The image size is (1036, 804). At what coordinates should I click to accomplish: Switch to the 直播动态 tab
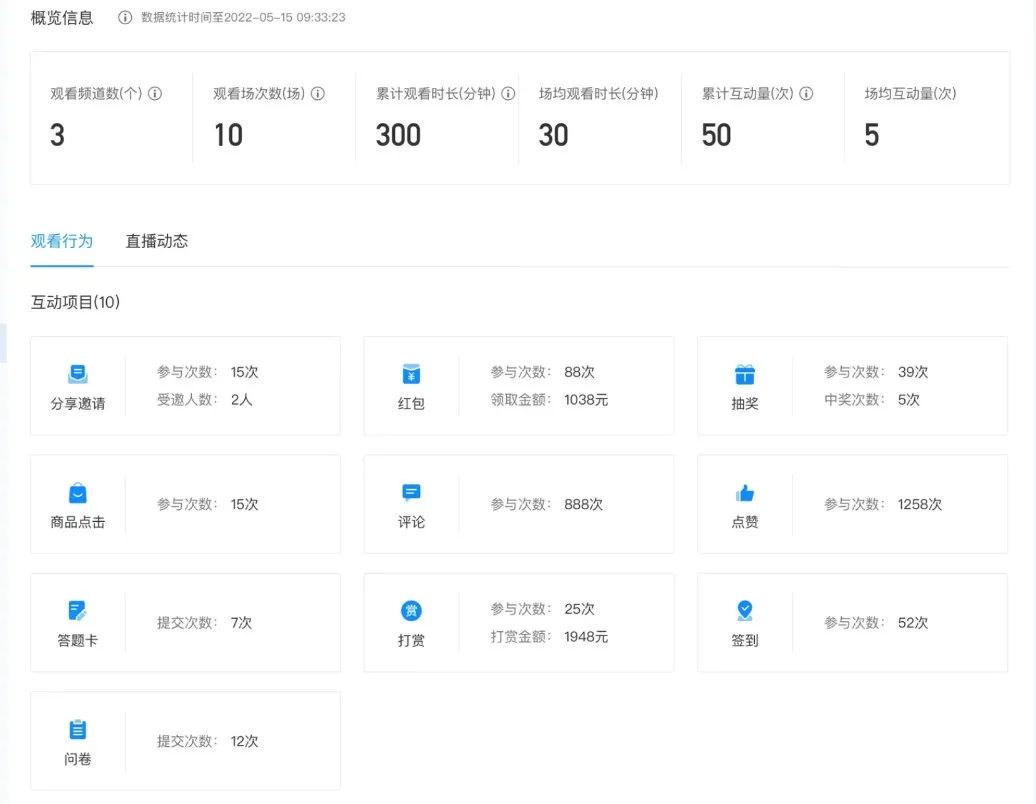point(156,241)
